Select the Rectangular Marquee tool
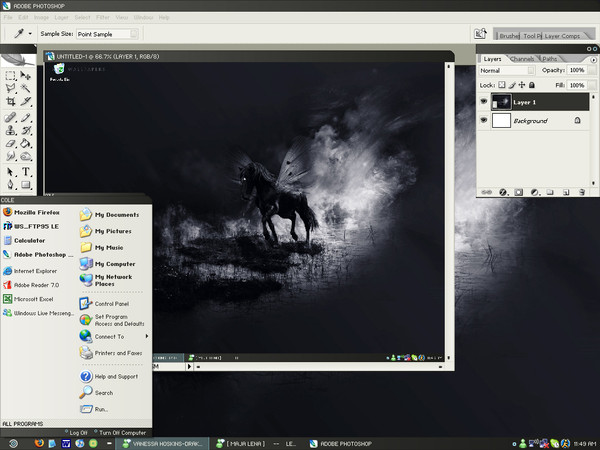This screenshot has width=600, height=450. (x=10, y=75)
